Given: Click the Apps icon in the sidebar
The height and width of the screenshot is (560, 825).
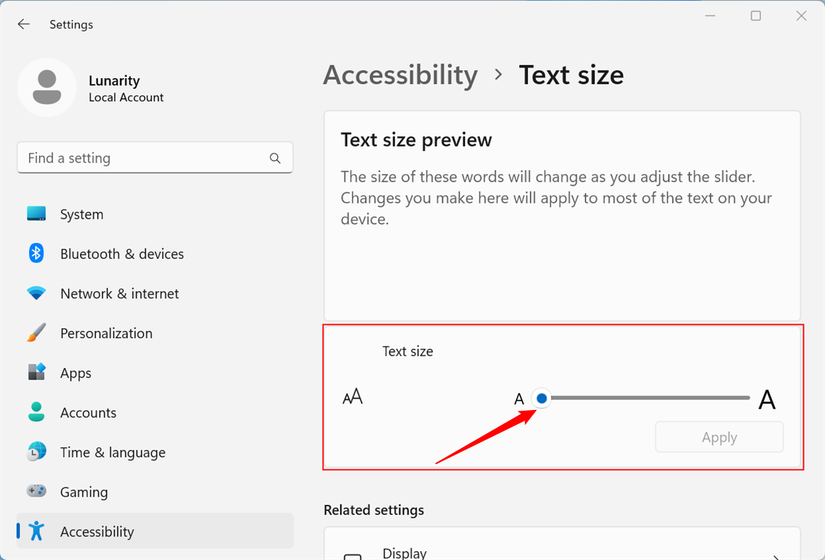Looking at the screenshot, I should 37,373.
